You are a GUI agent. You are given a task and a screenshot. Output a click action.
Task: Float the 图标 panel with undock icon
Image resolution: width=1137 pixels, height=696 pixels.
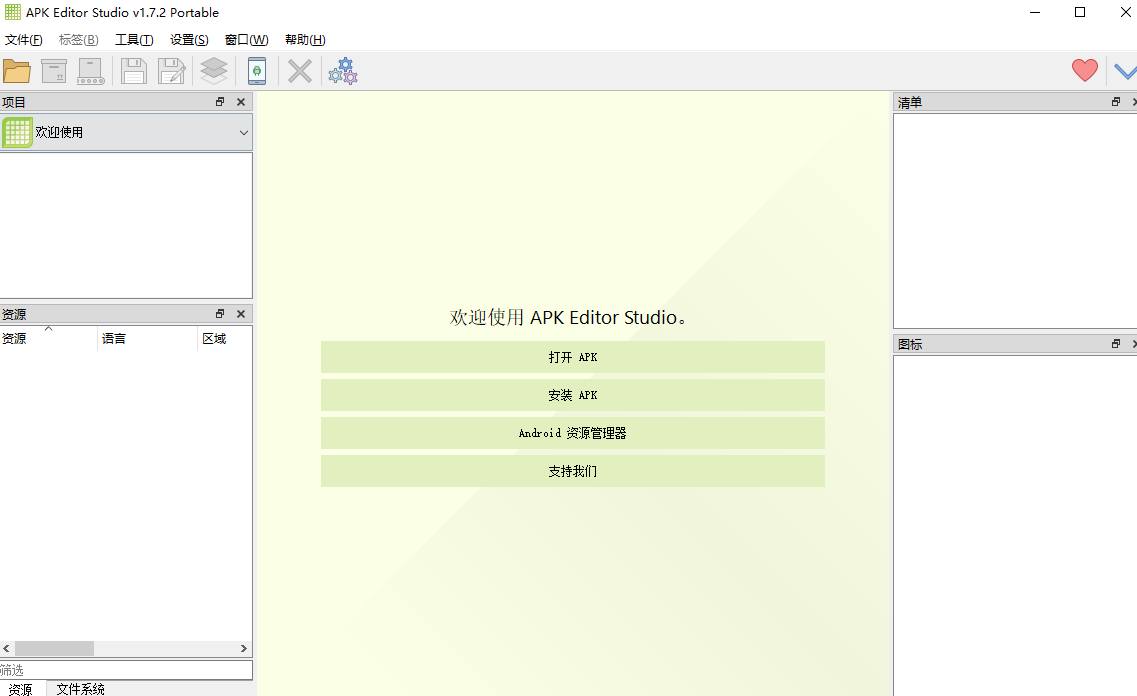click(x=1116, y=344)
